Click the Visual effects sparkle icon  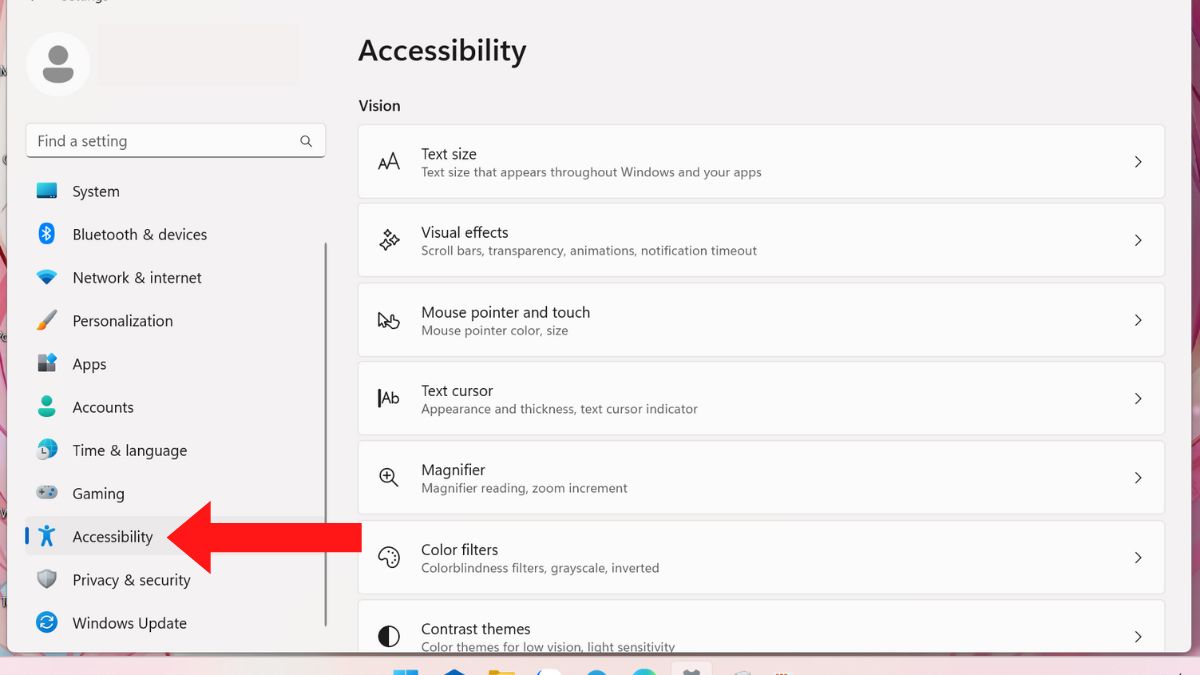coord(389,240)
